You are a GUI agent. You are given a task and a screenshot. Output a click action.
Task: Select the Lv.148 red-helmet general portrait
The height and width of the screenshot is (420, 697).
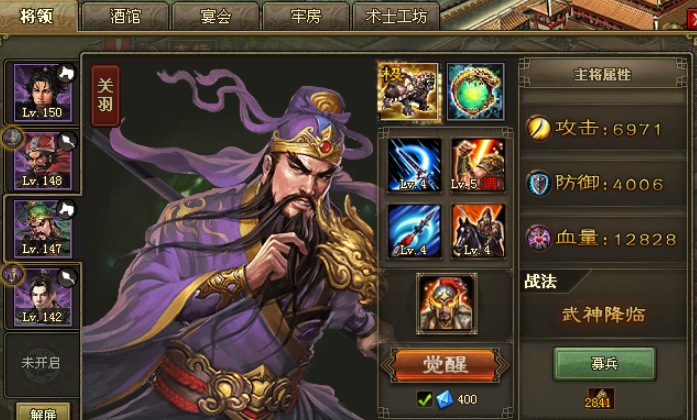pos(43,161)
